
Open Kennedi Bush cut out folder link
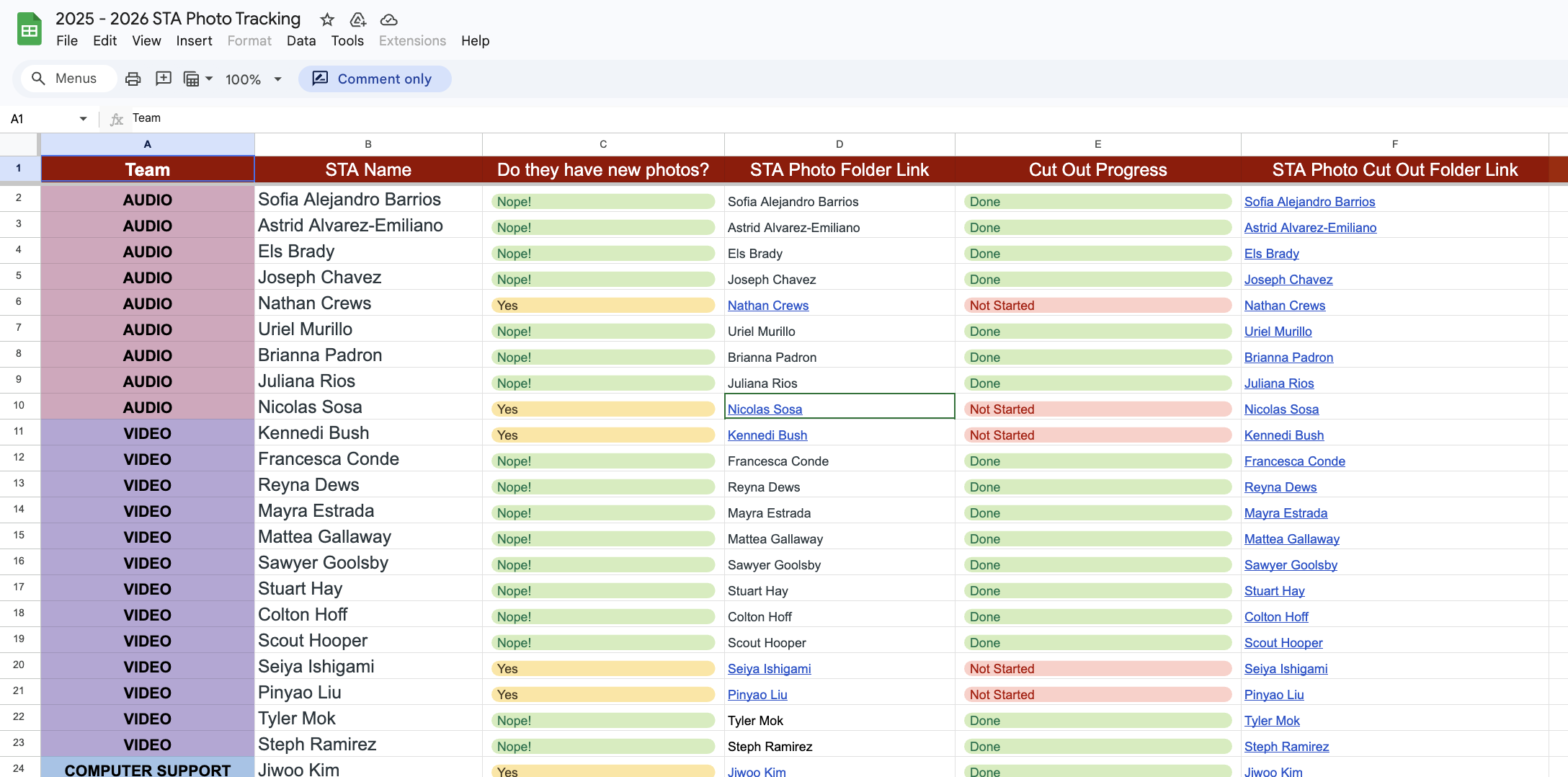pos(1283,435)
